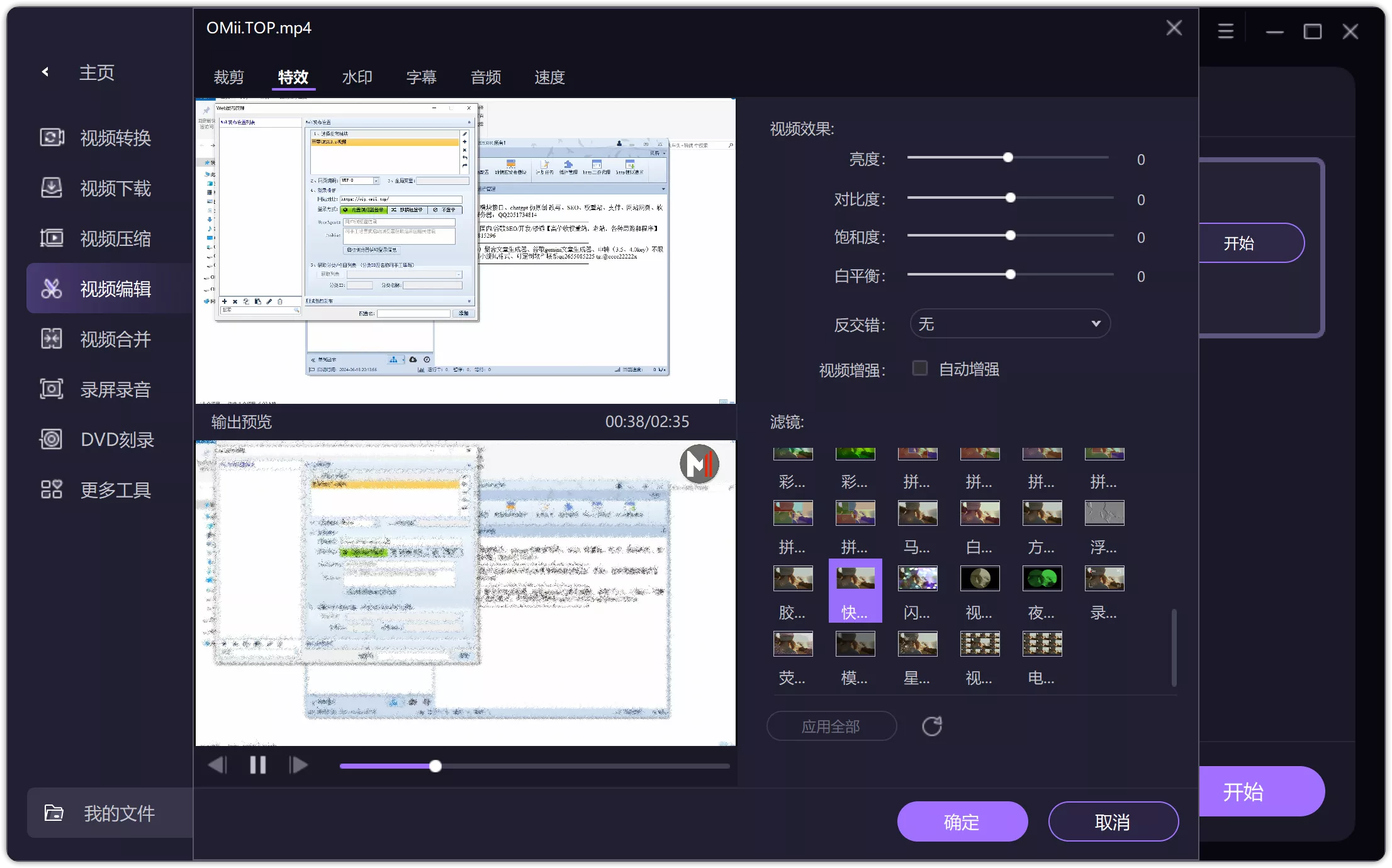
Task: Pause the output preview playback
Action: click(257, 765)
